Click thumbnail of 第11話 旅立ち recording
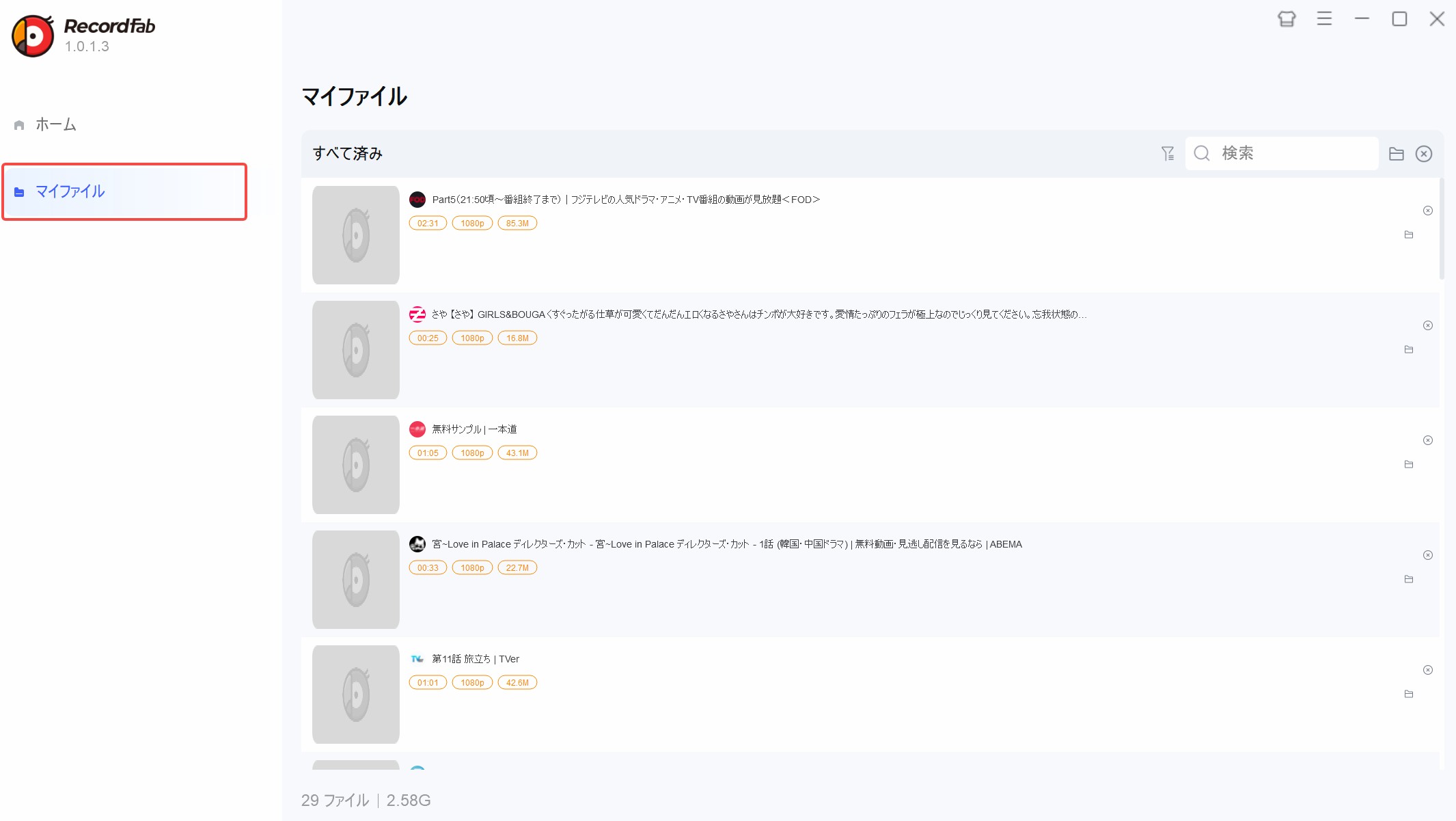Image resolution: width=1456 pixels, height=821 pixels. [x=356, y=695]
